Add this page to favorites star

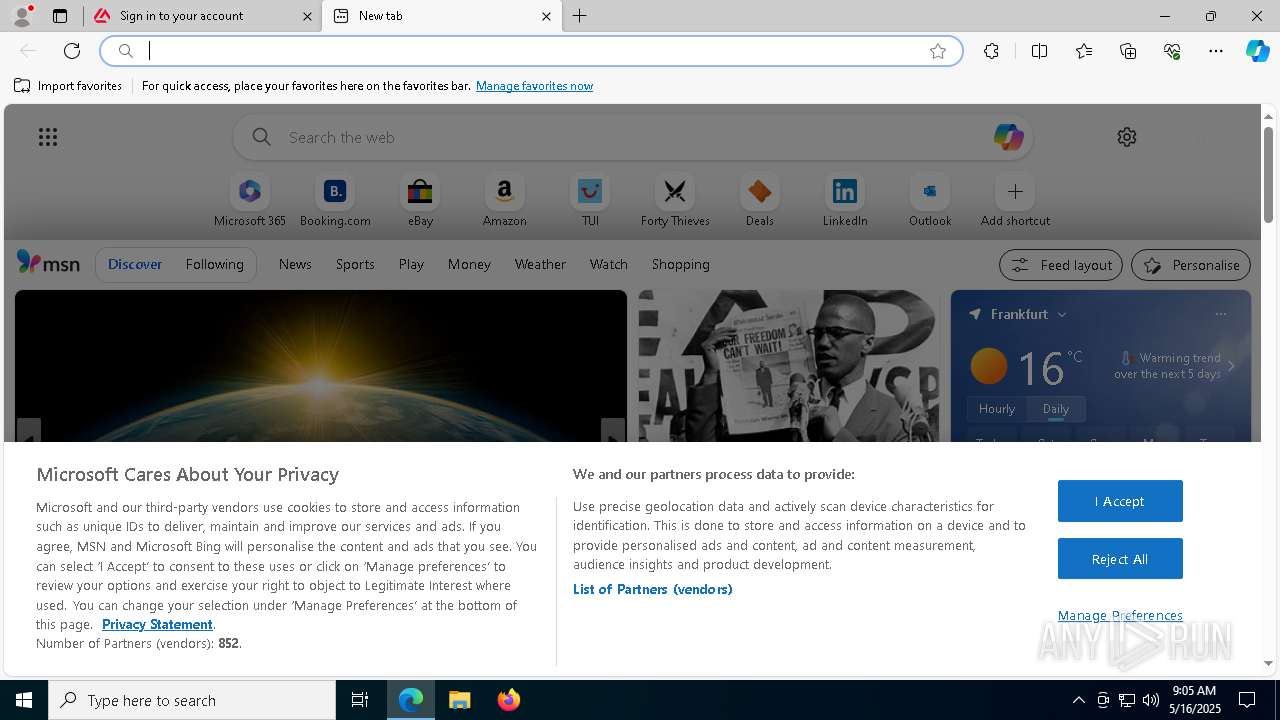[938, 51]
